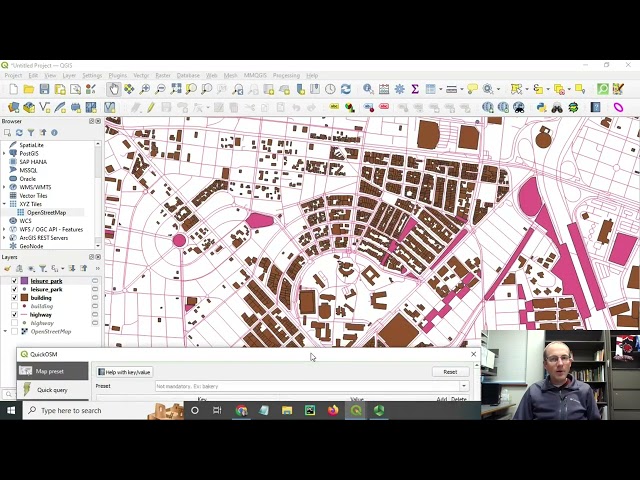Select the Zoom In magnifier tool
The width and height of the screenshot is (640, 480).
(144, 89)
